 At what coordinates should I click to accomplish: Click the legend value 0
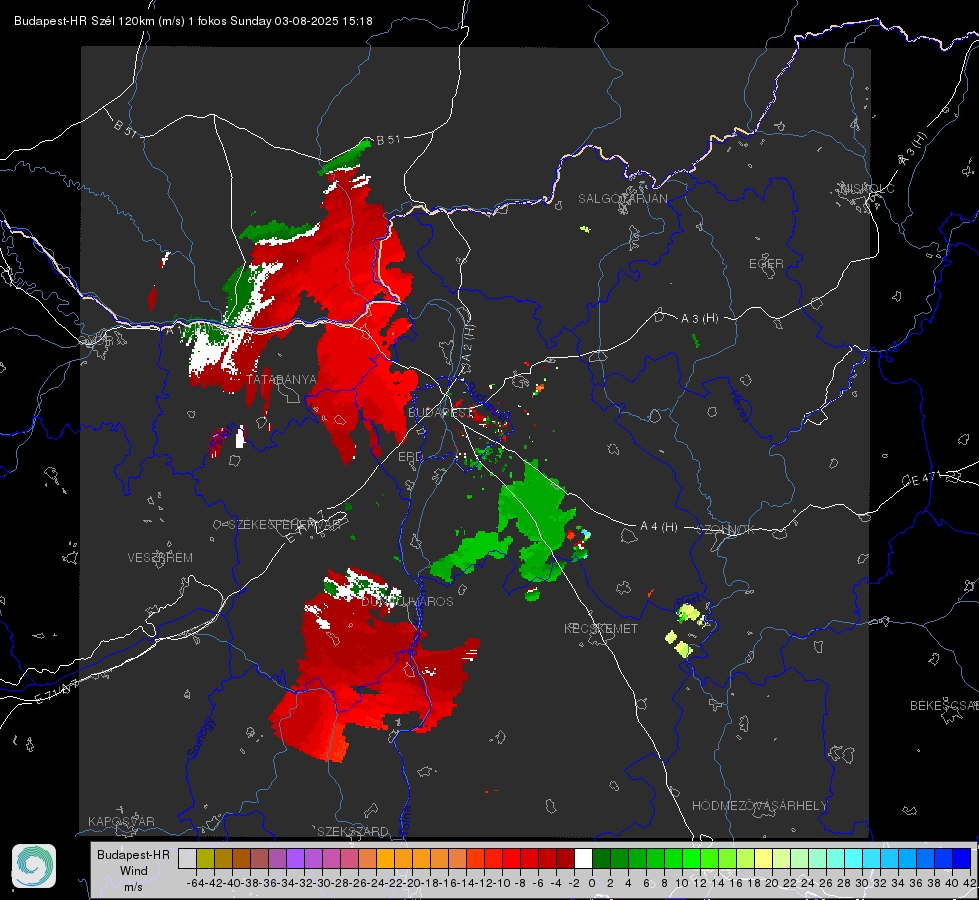[592, 883]
